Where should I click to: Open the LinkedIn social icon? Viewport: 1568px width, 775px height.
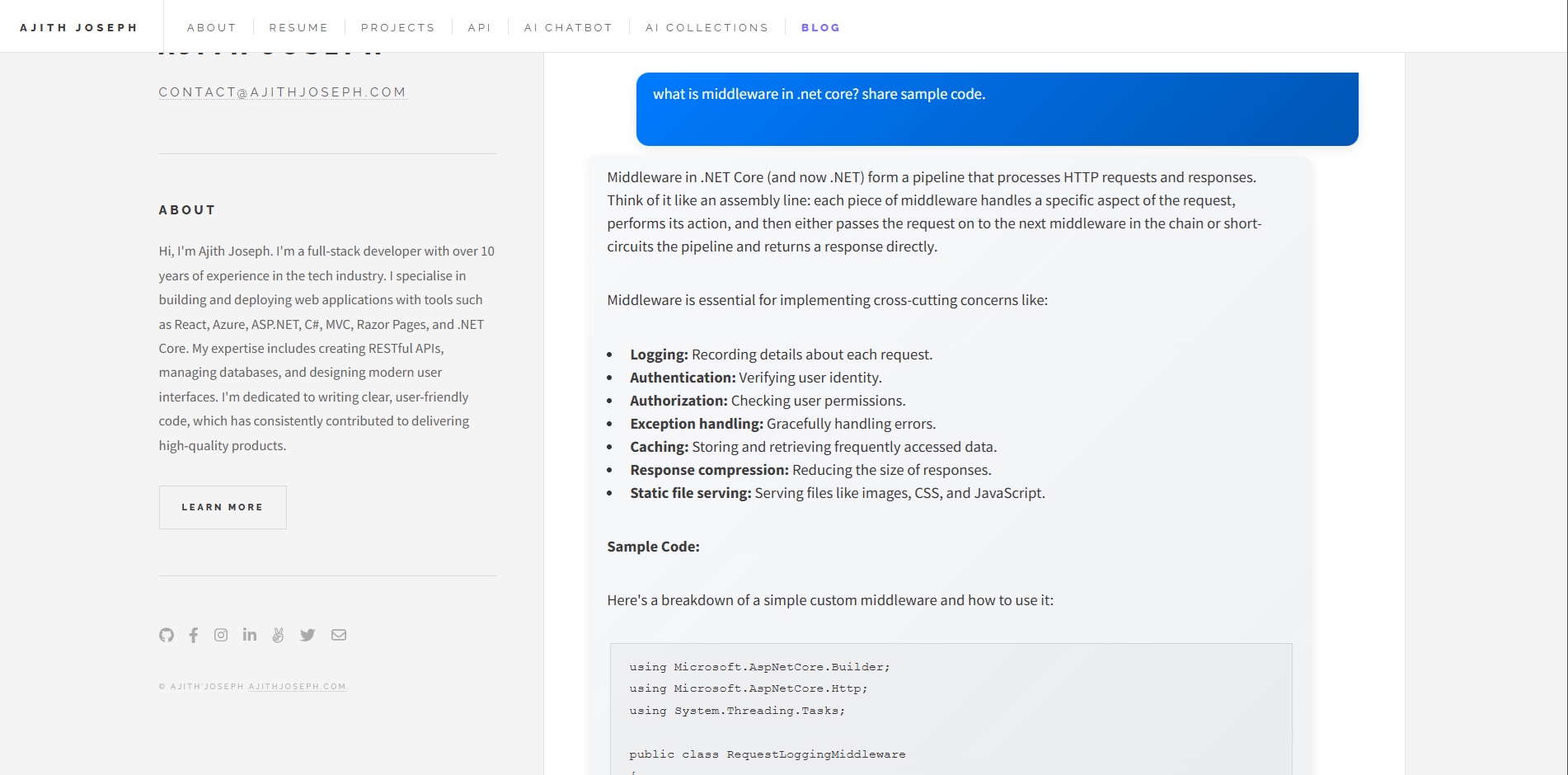[250, 634]
